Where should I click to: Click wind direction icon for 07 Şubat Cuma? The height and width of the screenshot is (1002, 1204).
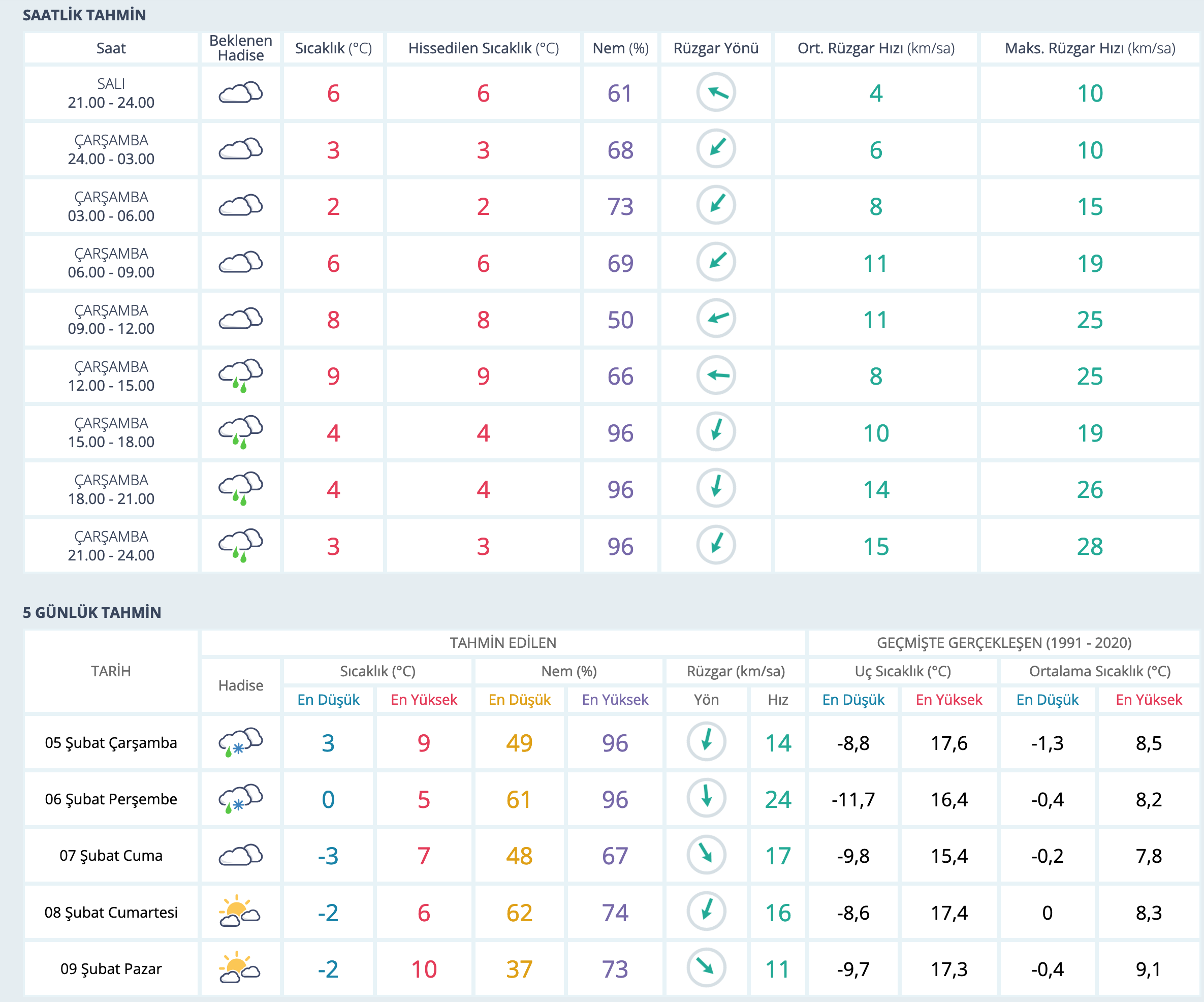pos(706,855)
